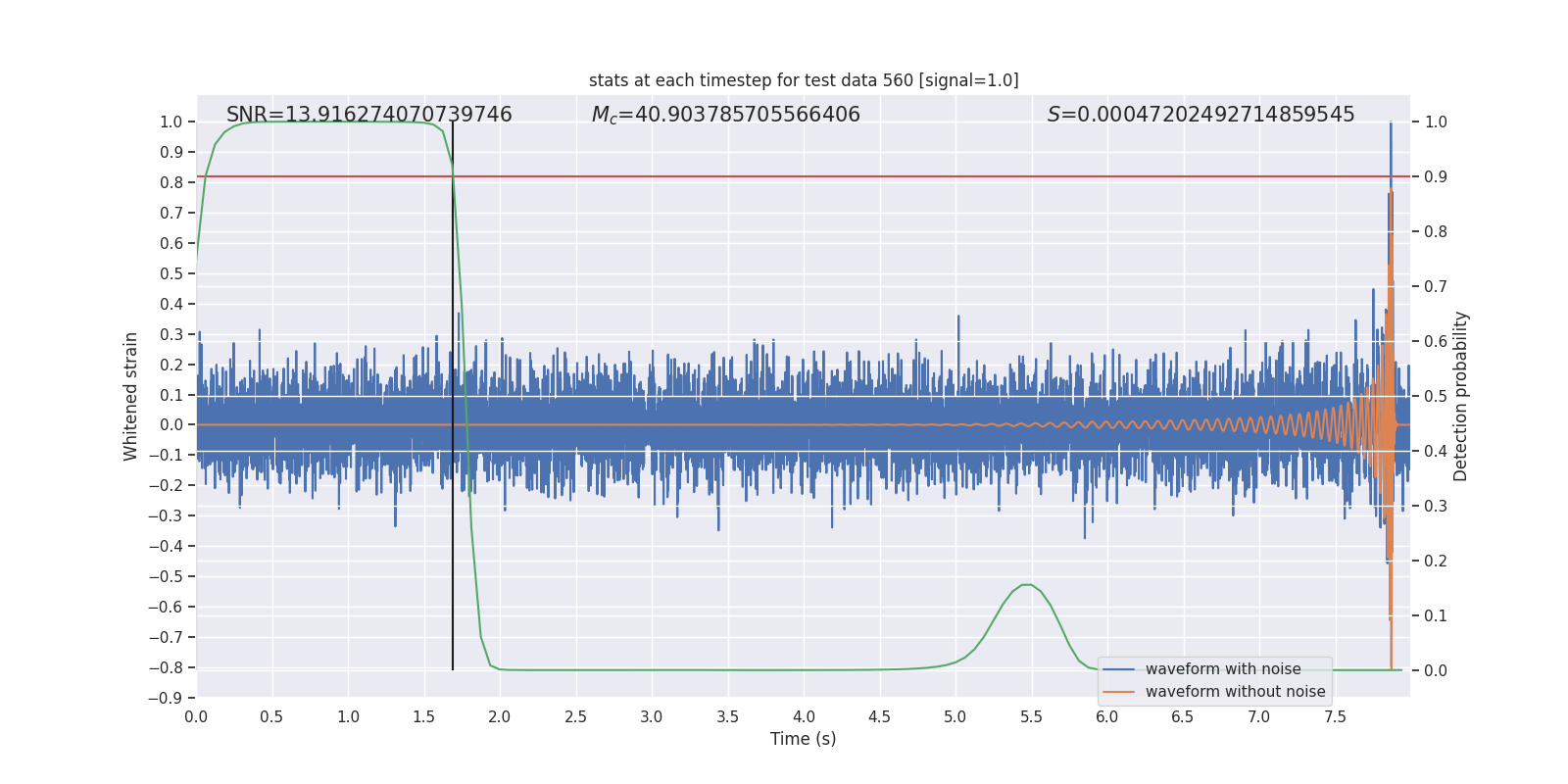
Task: Click the Time axis tick label 2.0
Action: coord(500,716)
